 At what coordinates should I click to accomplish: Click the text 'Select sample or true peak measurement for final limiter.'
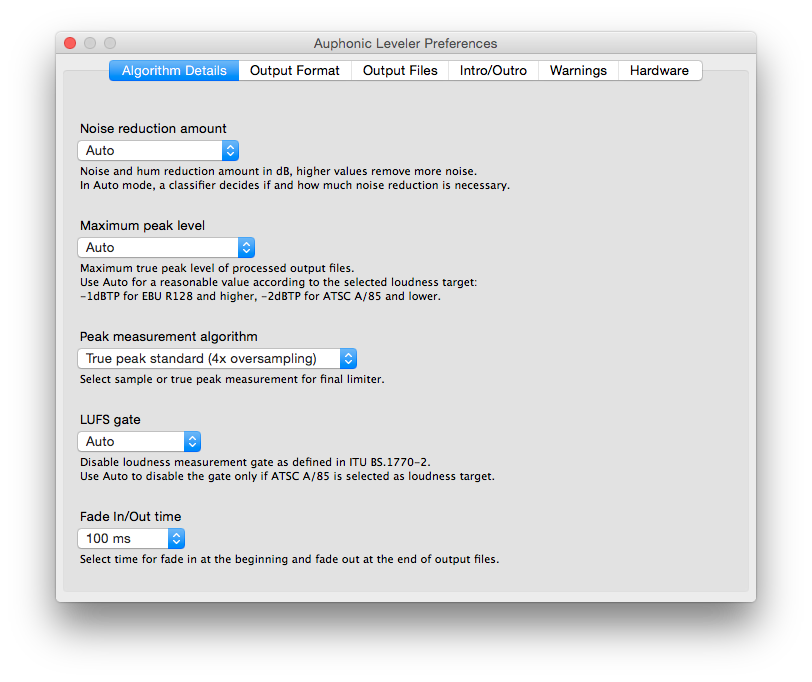click(x=232, y=379)
